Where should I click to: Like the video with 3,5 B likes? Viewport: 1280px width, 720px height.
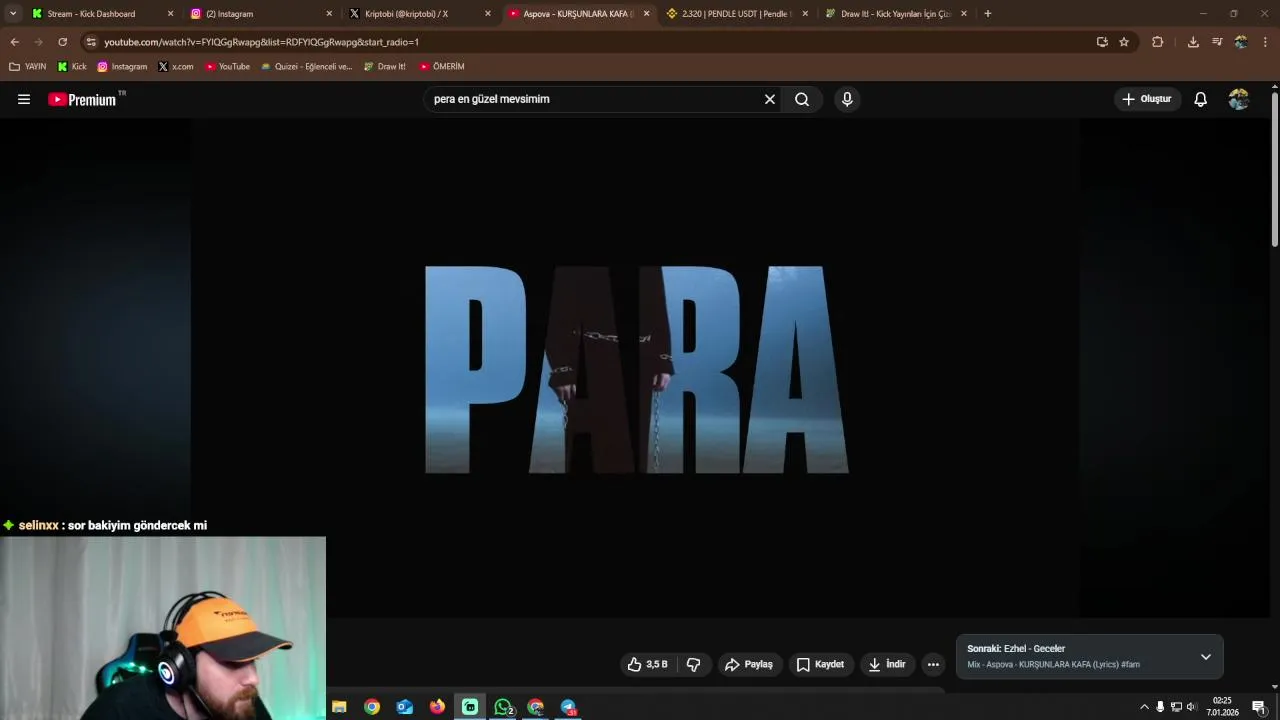647,664
